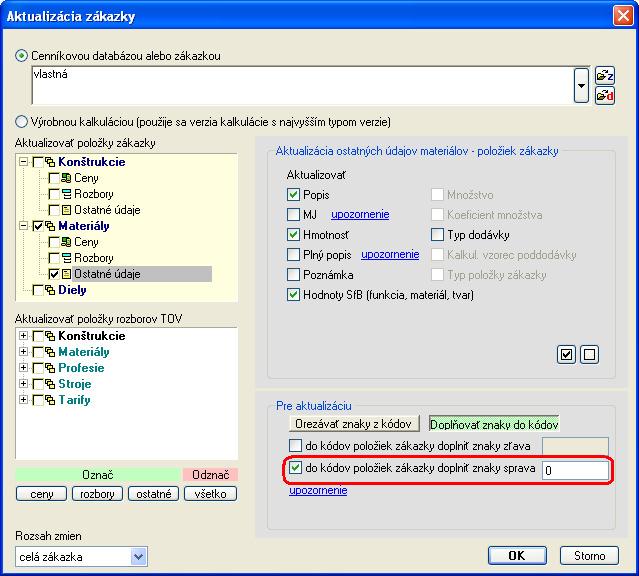Uncheck doplniť znaky sprava checkbox
Screen dimensions: 639x576
pyautogui.click(x=295, y=467)
